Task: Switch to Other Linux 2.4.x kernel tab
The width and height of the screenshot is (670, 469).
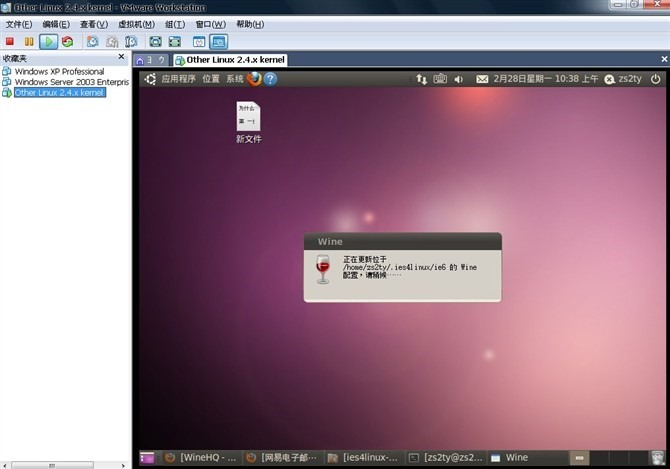Action: [x=231, y=60]
